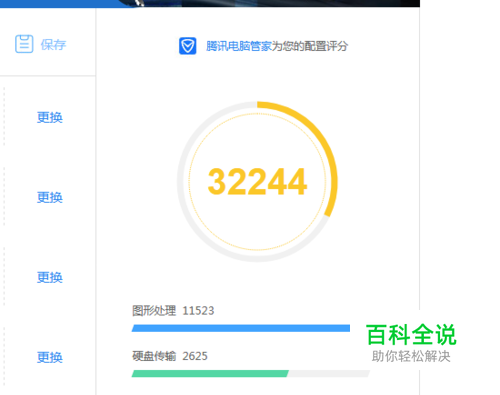
Task: Click the blue 图形处理 progress bar
Action: point(241,328)
